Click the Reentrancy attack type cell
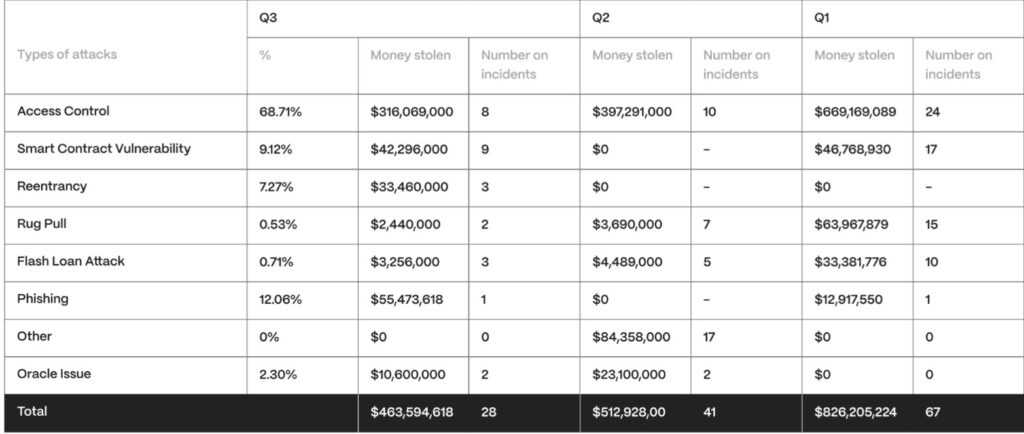This screenshot has width=1024, height=434. [x=52, y=187]
